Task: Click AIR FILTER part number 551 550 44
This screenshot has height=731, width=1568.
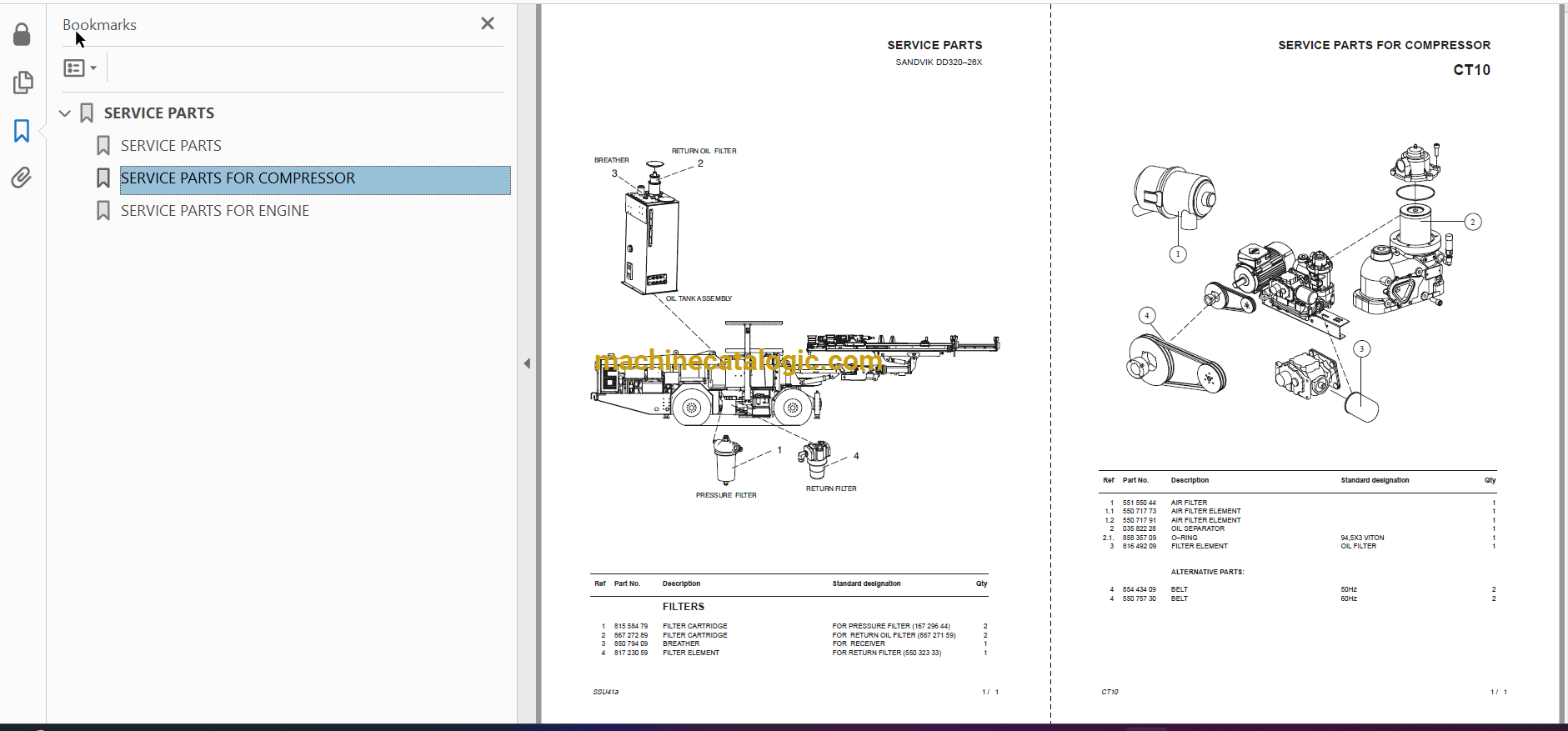Action: pyautogui.click(x=1139, y=503)
